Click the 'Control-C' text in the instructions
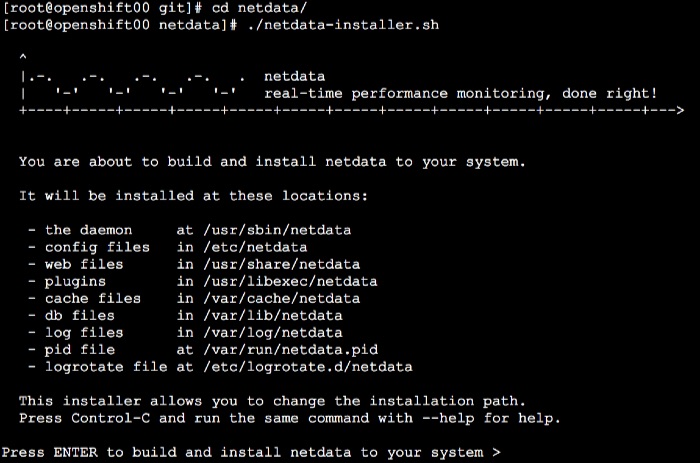 point(111,418)
